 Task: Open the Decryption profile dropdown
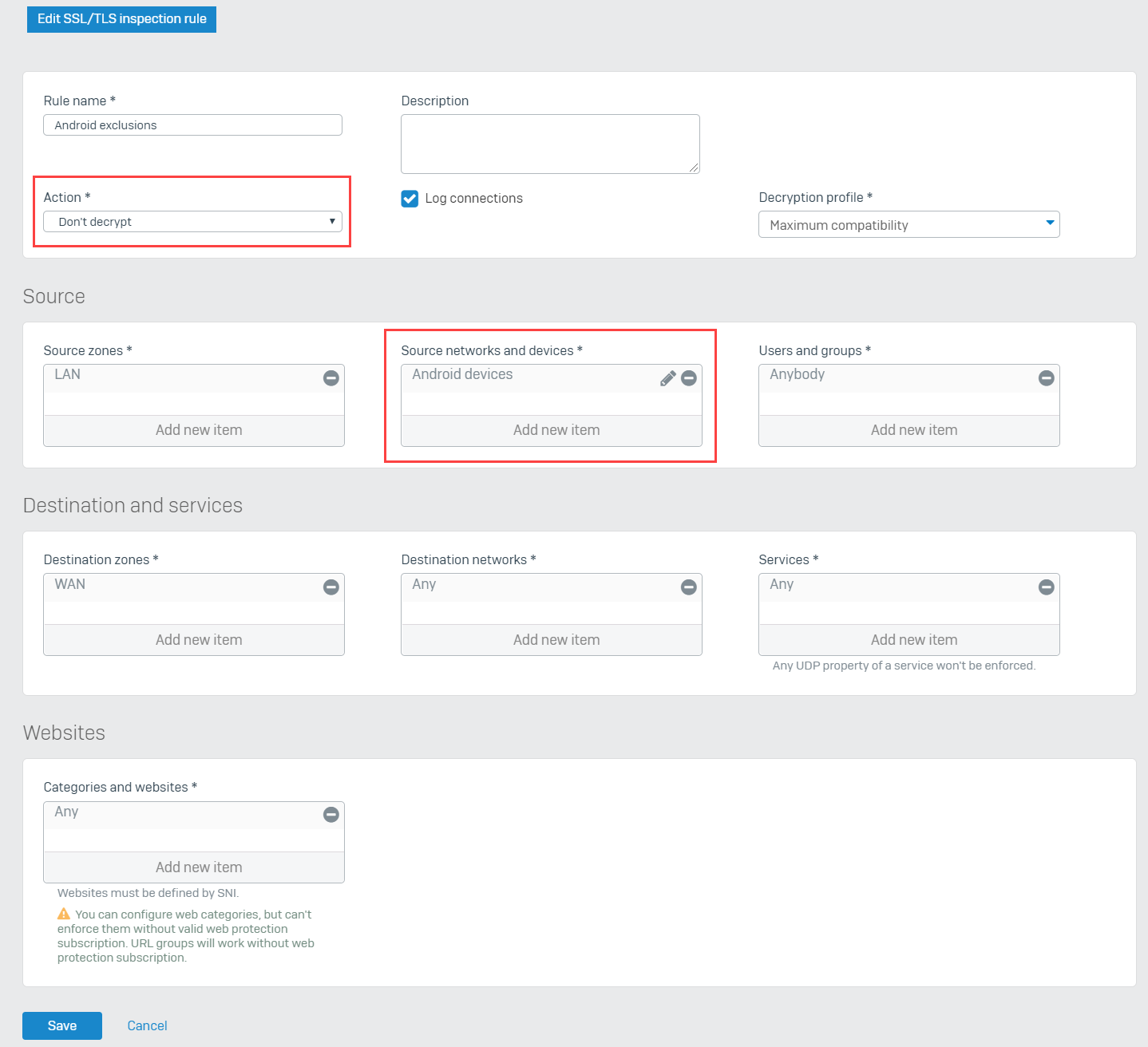(x=909, y=224)
